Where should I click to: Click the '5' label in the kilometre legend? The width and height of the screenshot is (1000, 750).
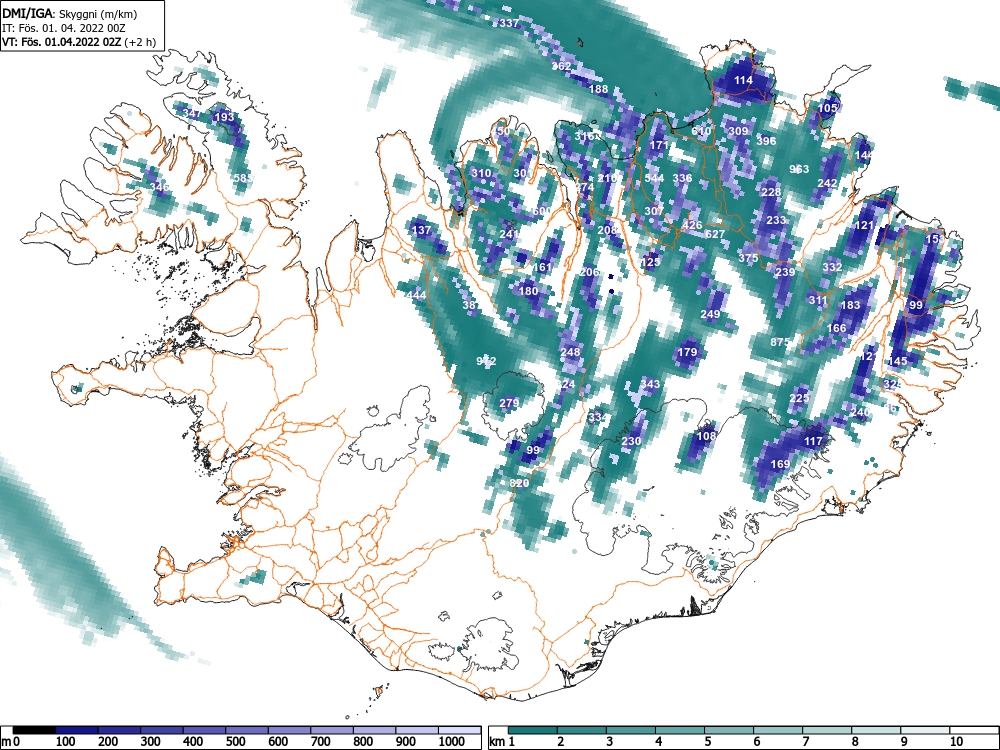click(707, 742)
